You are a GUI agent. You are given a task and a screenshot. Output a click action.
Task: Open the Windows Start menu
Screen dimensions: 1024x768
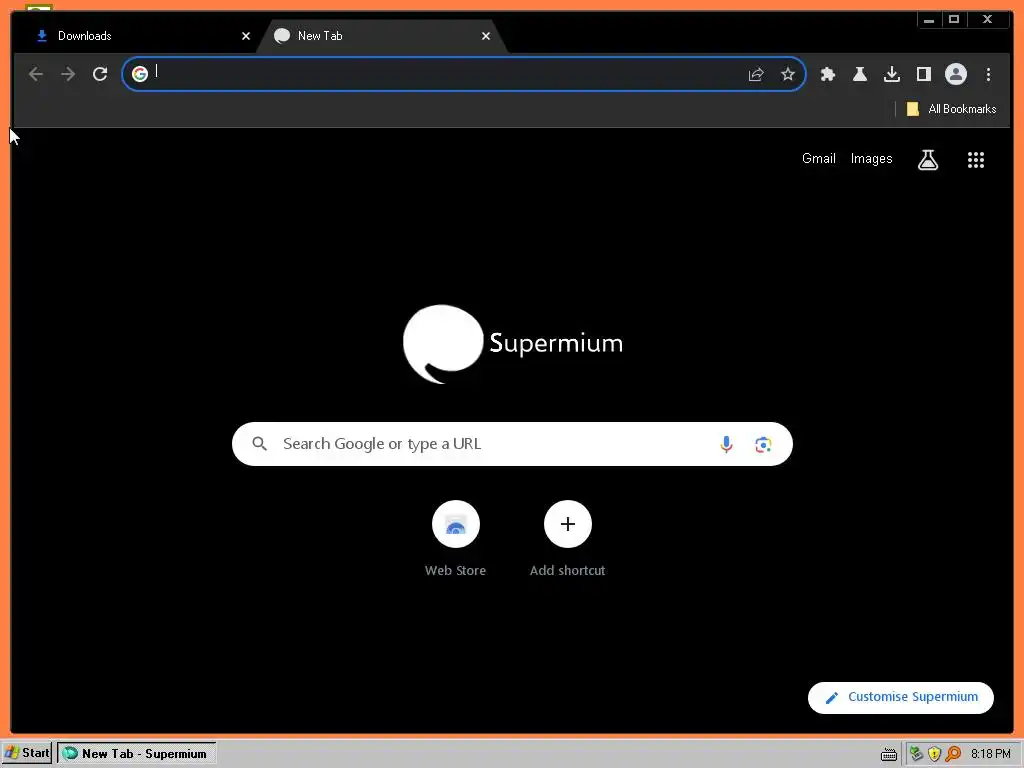[x=26, y=753]
